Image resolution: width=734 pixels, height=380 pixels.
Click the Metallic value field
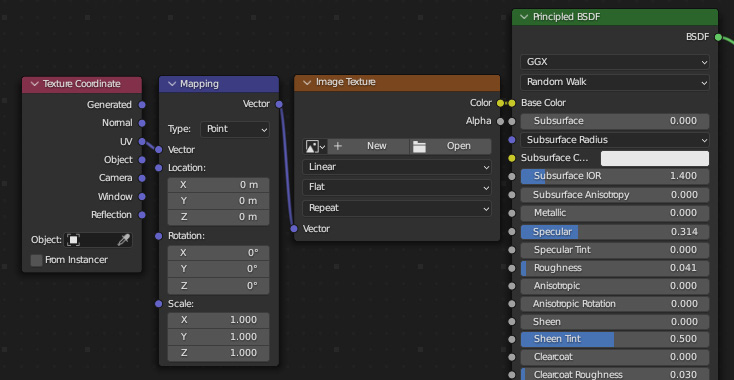point(615,213)
